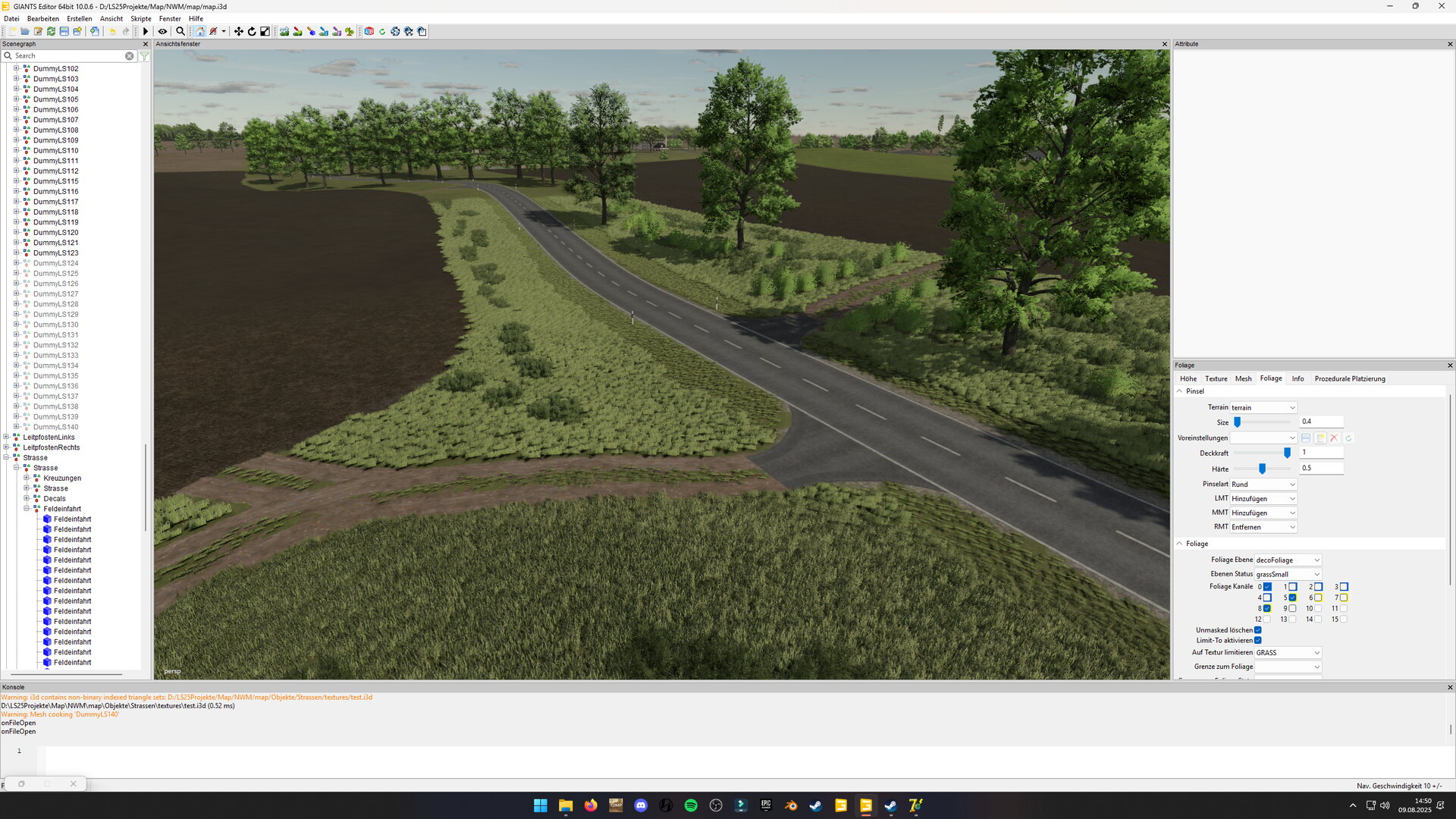Screen dimensions: 1456x819
Task: Uncheck Unmasked löschen checkbox
Action: (1257, 630)
